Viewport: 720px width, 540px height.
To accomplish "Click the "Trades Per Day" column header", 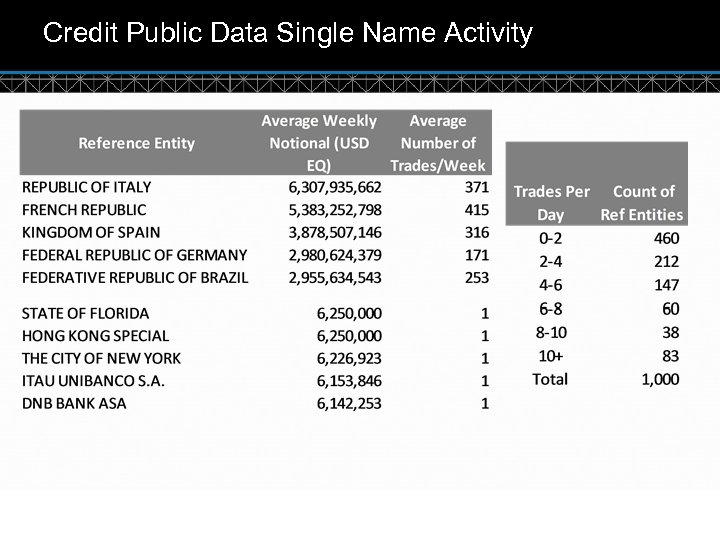I will coord(551,202).
